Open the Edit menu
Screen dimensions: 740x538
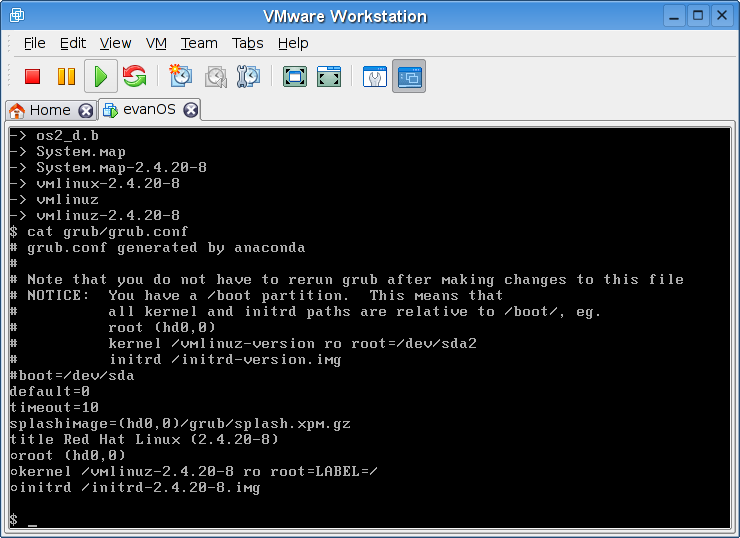[x=73, y=43]
